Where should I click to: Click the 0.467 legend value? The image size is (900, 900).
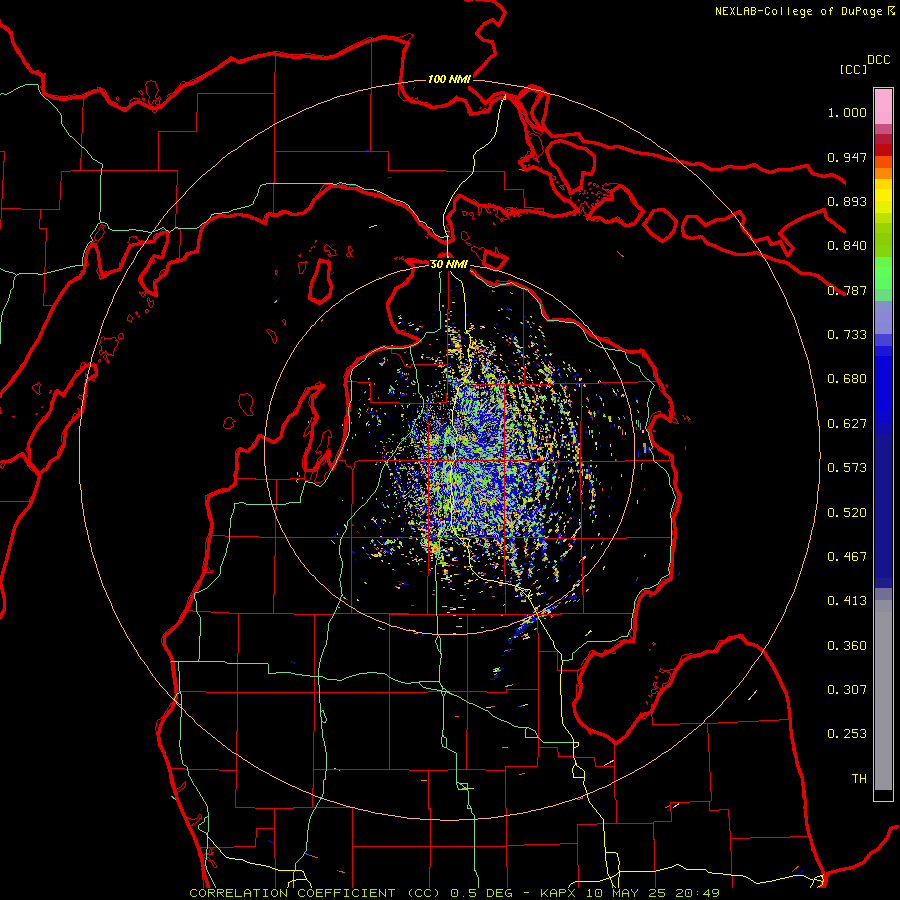(847, 557)
